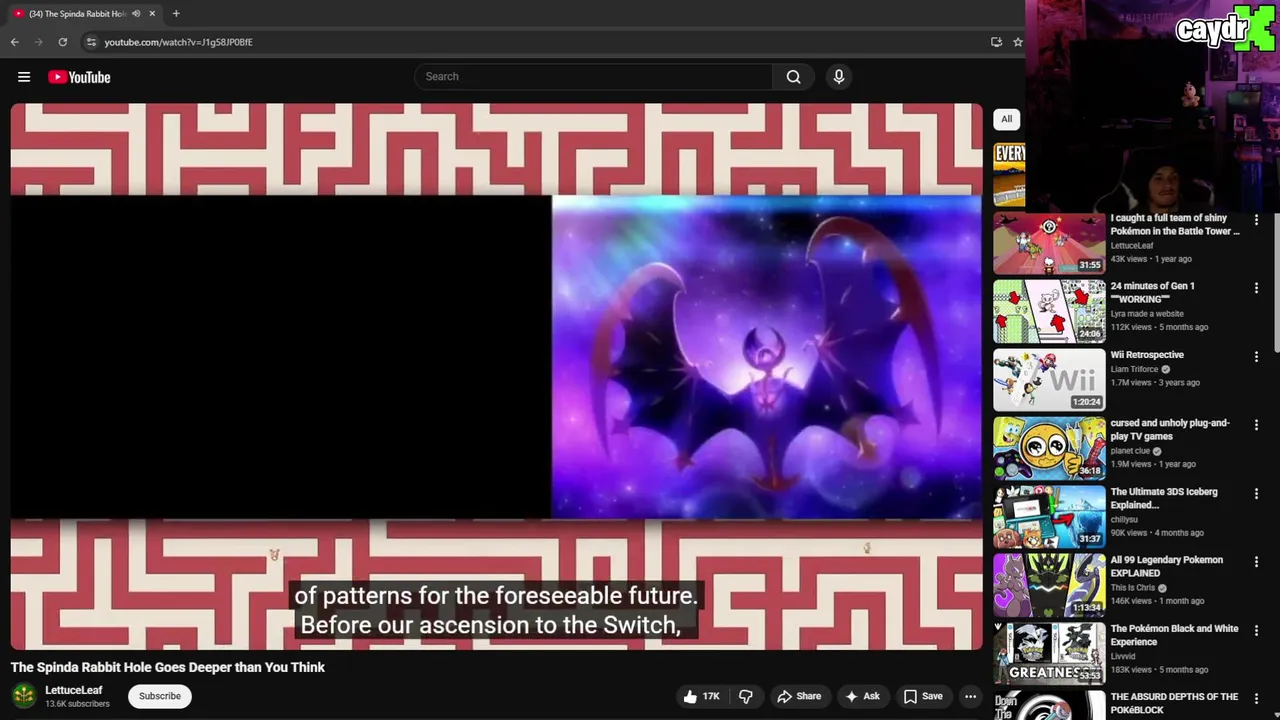Open shiny Pokémon Battle Tower video thumbnail
1280x720 pixels.
click(x=1049, y=243)
